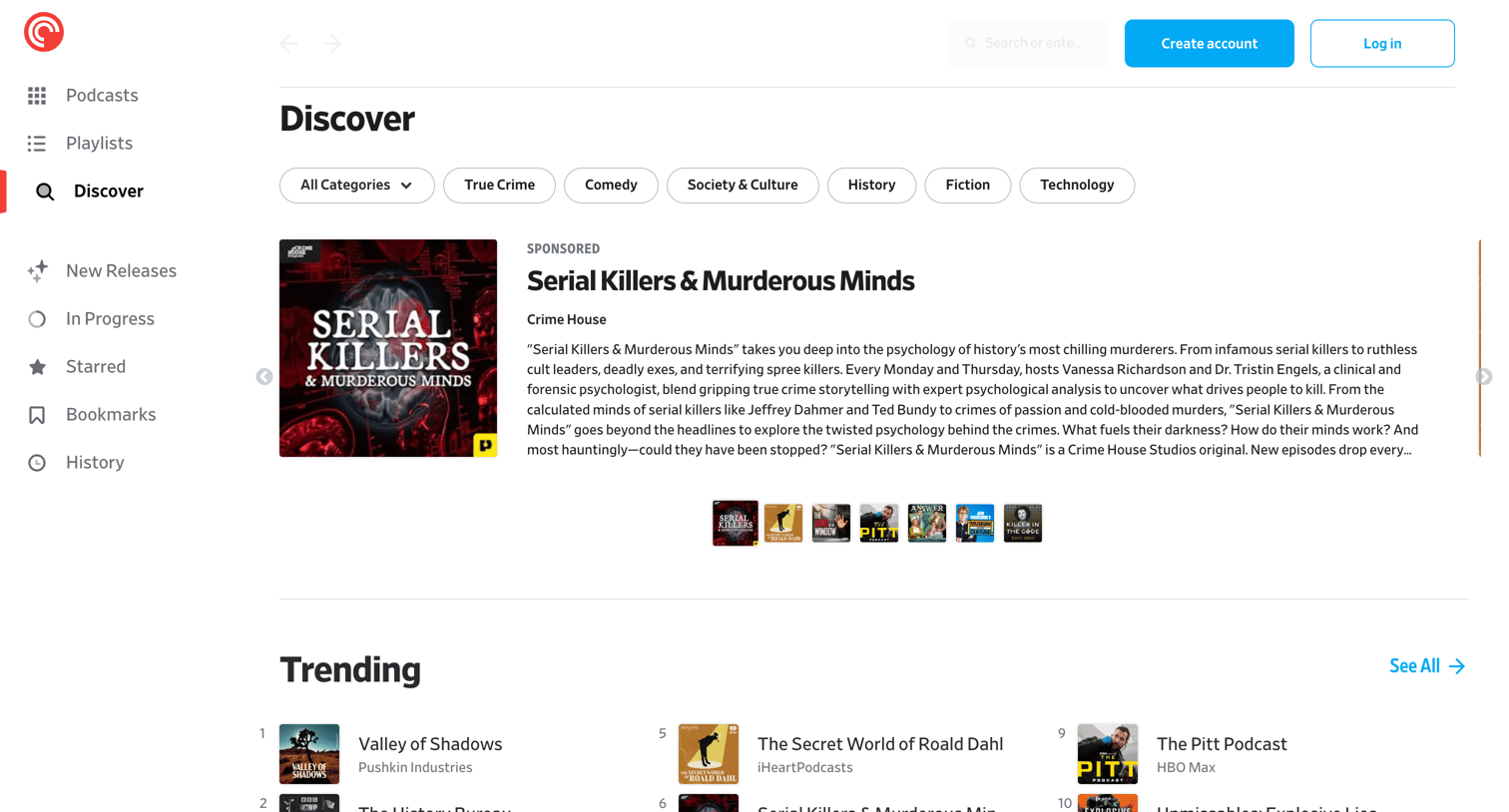Click the History clock icon

pos(37,463)
